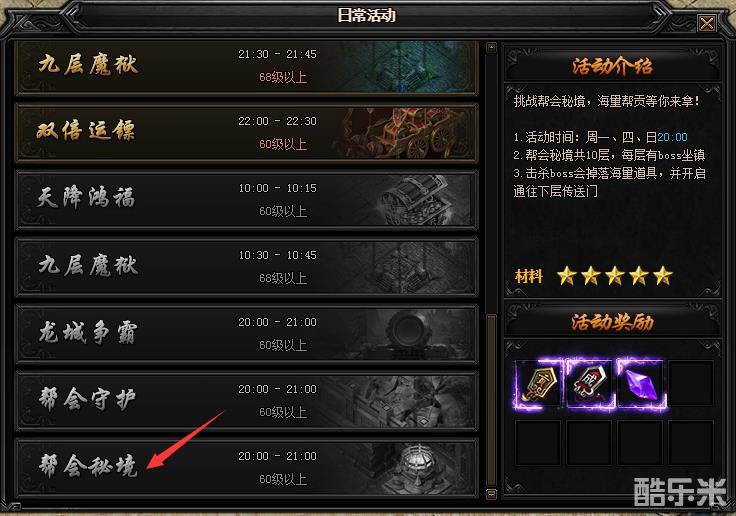Close the 日常活动 window
Screen dimensions: 736x516
[706, 23]
